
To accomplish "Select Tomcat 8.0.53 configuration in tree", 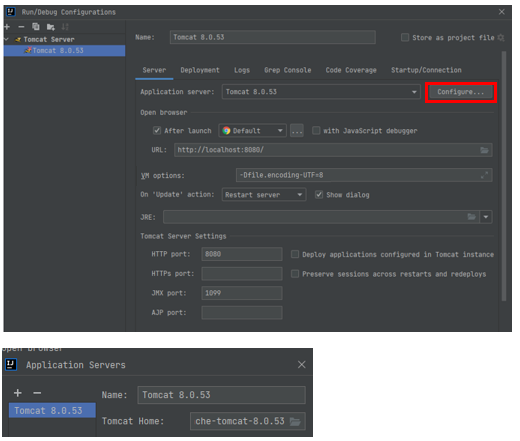I will coord(64,51).
